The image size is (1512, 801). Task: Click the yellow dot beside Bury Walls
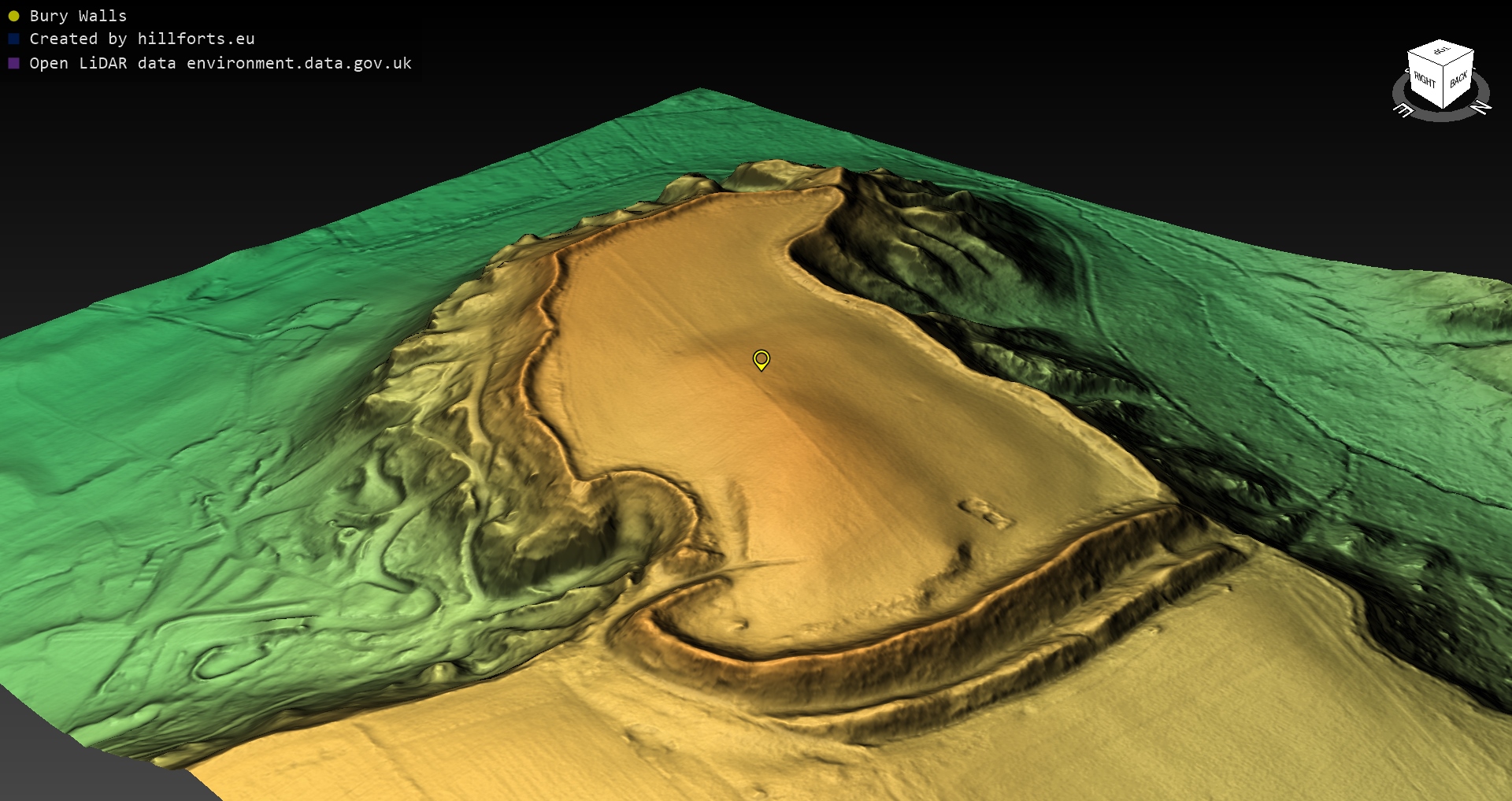tap(13, 16)
